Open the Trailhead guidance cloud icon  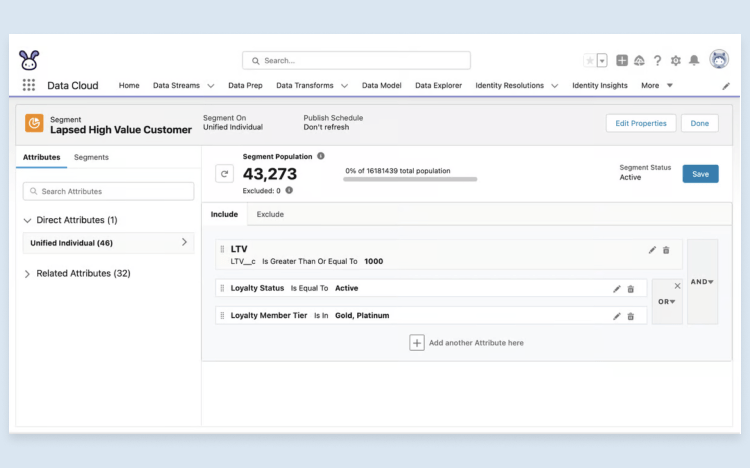click(x=640, y=60)
